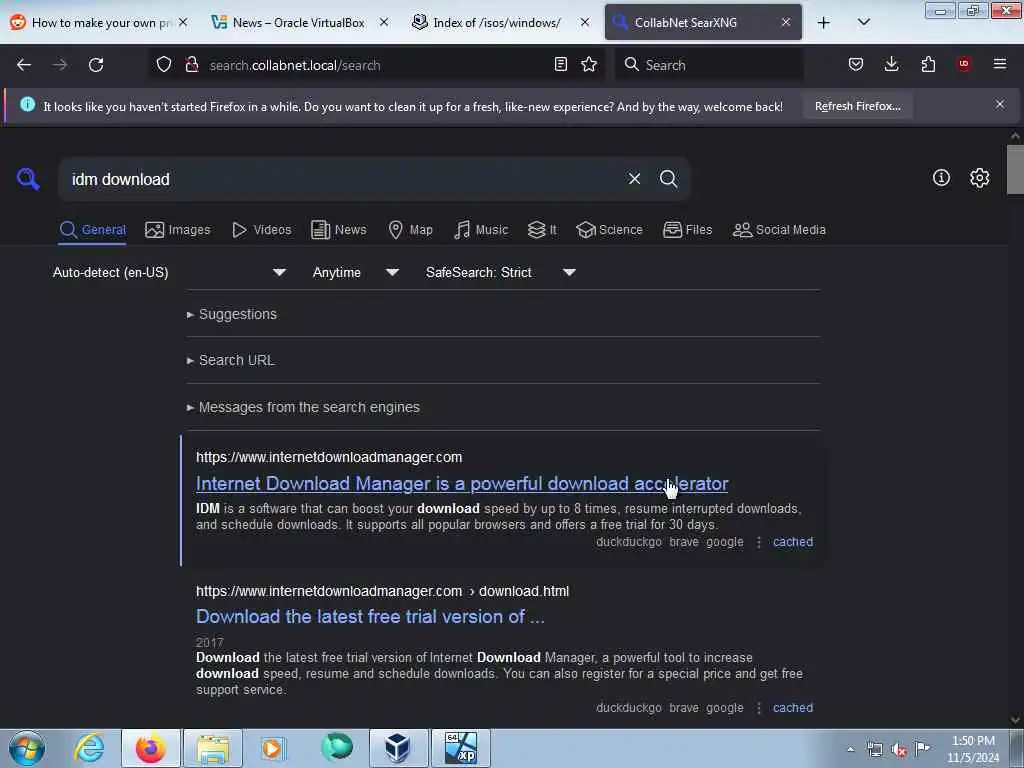
Task: Switch to the Social Media category
Action: [x=779, y=230]
